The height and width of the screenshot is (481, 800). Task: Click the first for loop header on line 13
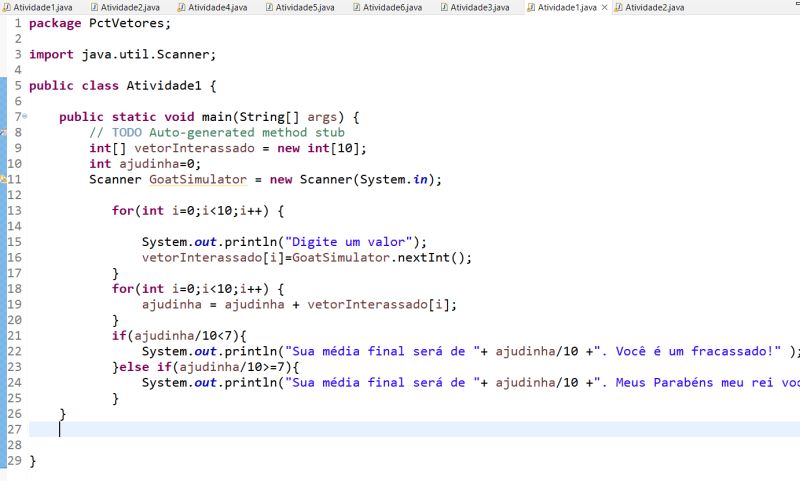point(197,211)
